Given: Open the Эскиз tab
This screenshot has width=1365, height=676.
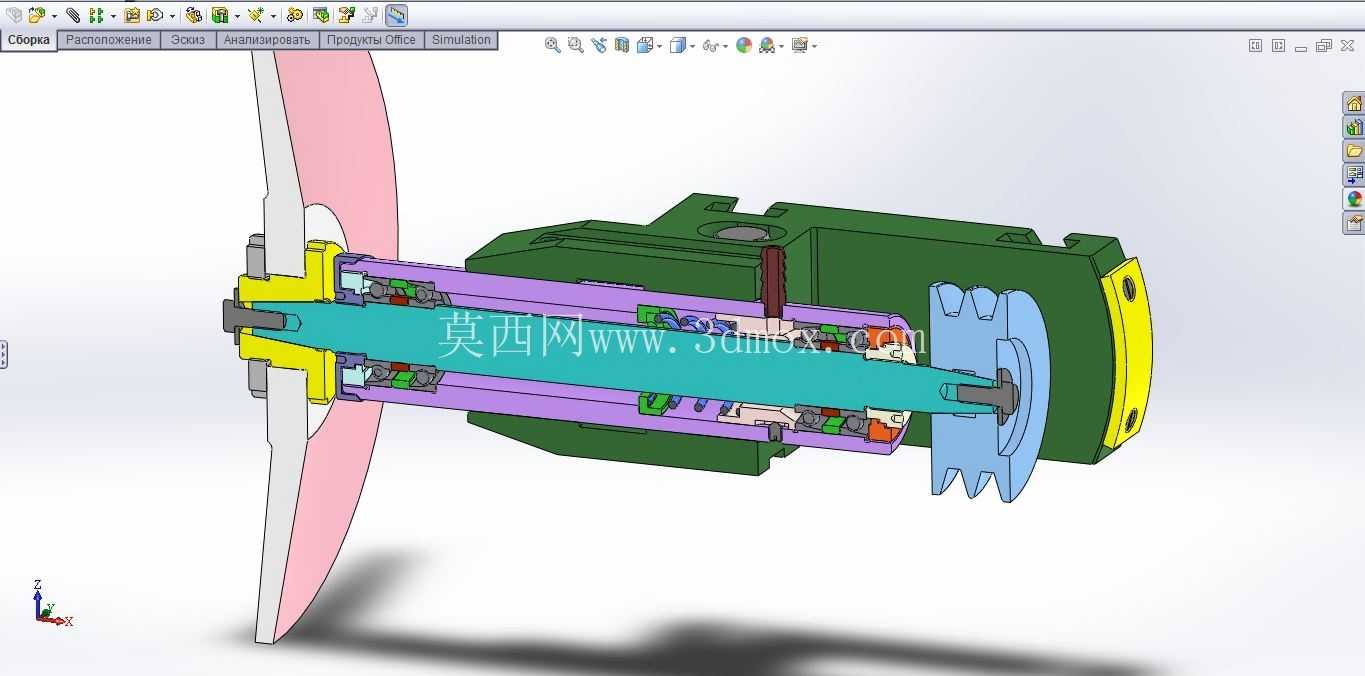Looking at the screenshot, I should point(188,40).
